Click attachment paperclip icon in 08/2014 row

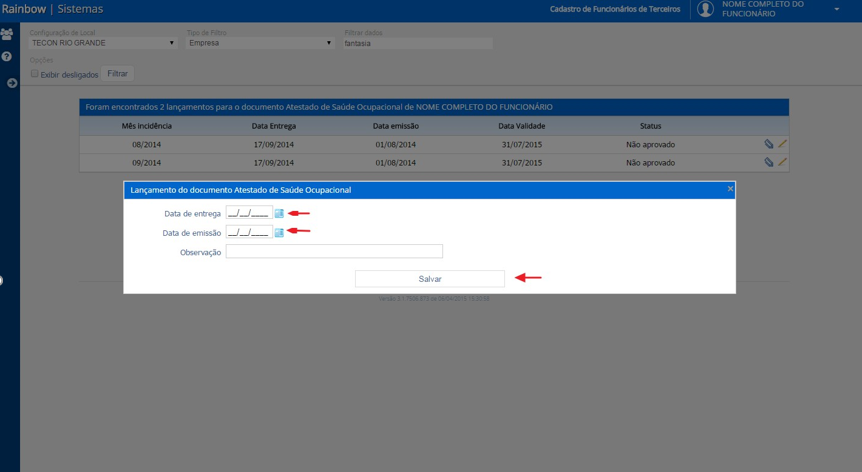(x=769, y=144)
